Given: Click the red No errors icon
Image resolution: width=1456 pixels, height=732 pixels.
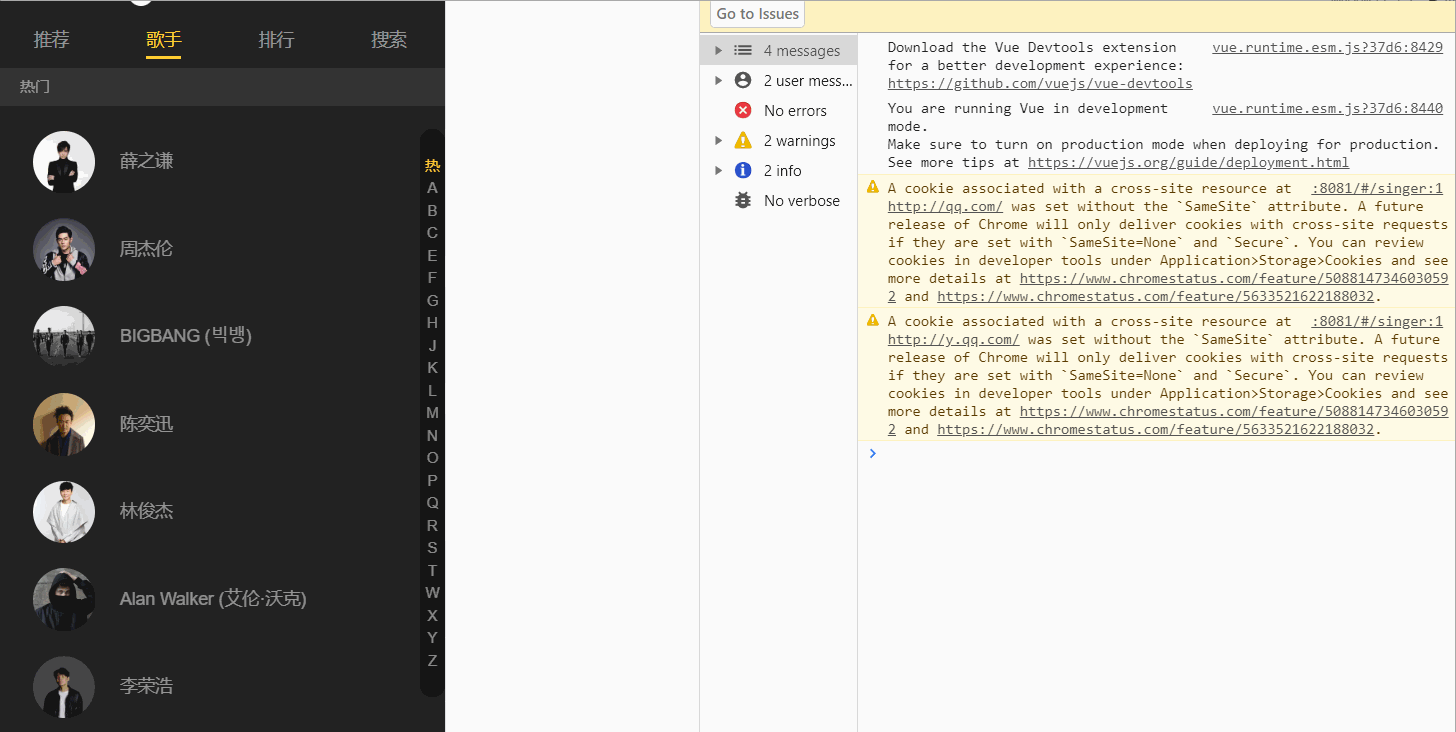Looking at the screenshot, I should (743, 110).
